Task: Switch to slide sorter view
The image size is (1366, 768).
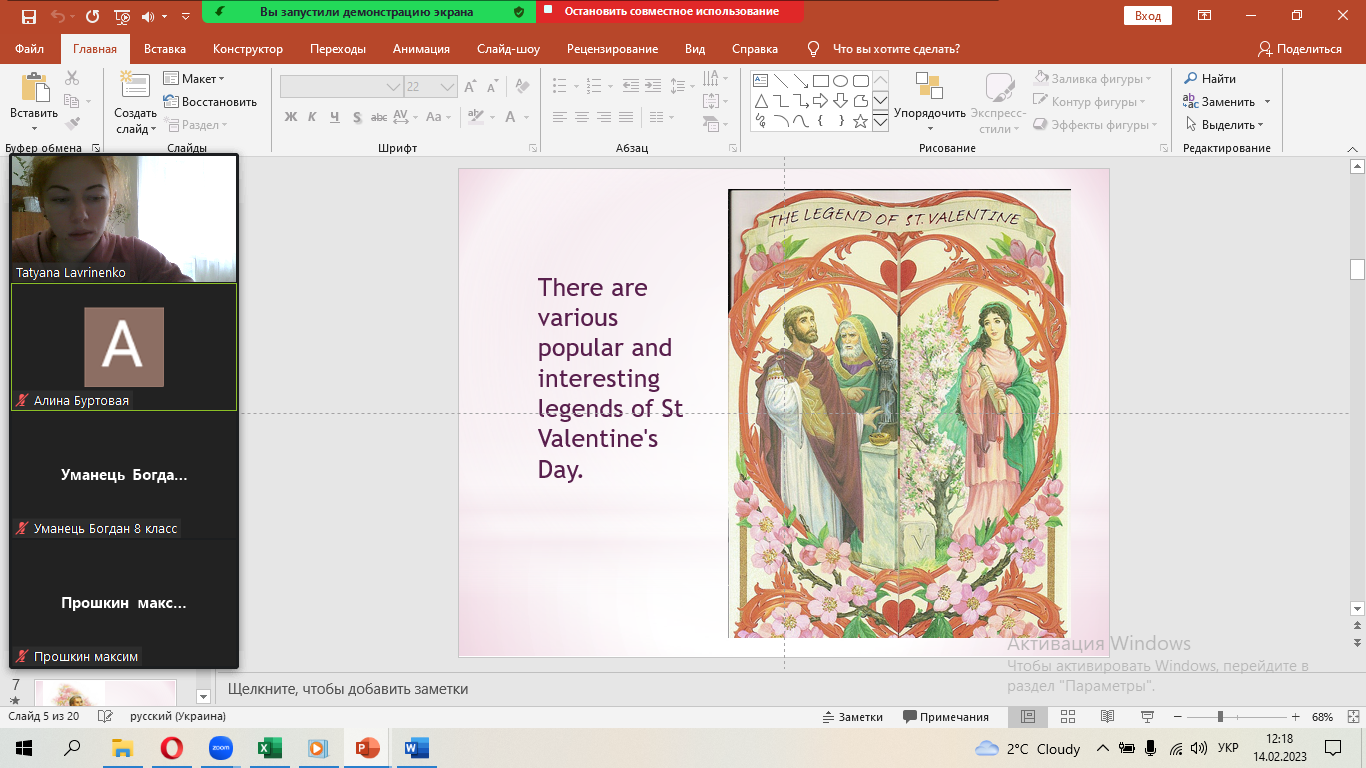Action: (x=1067, y=717)
